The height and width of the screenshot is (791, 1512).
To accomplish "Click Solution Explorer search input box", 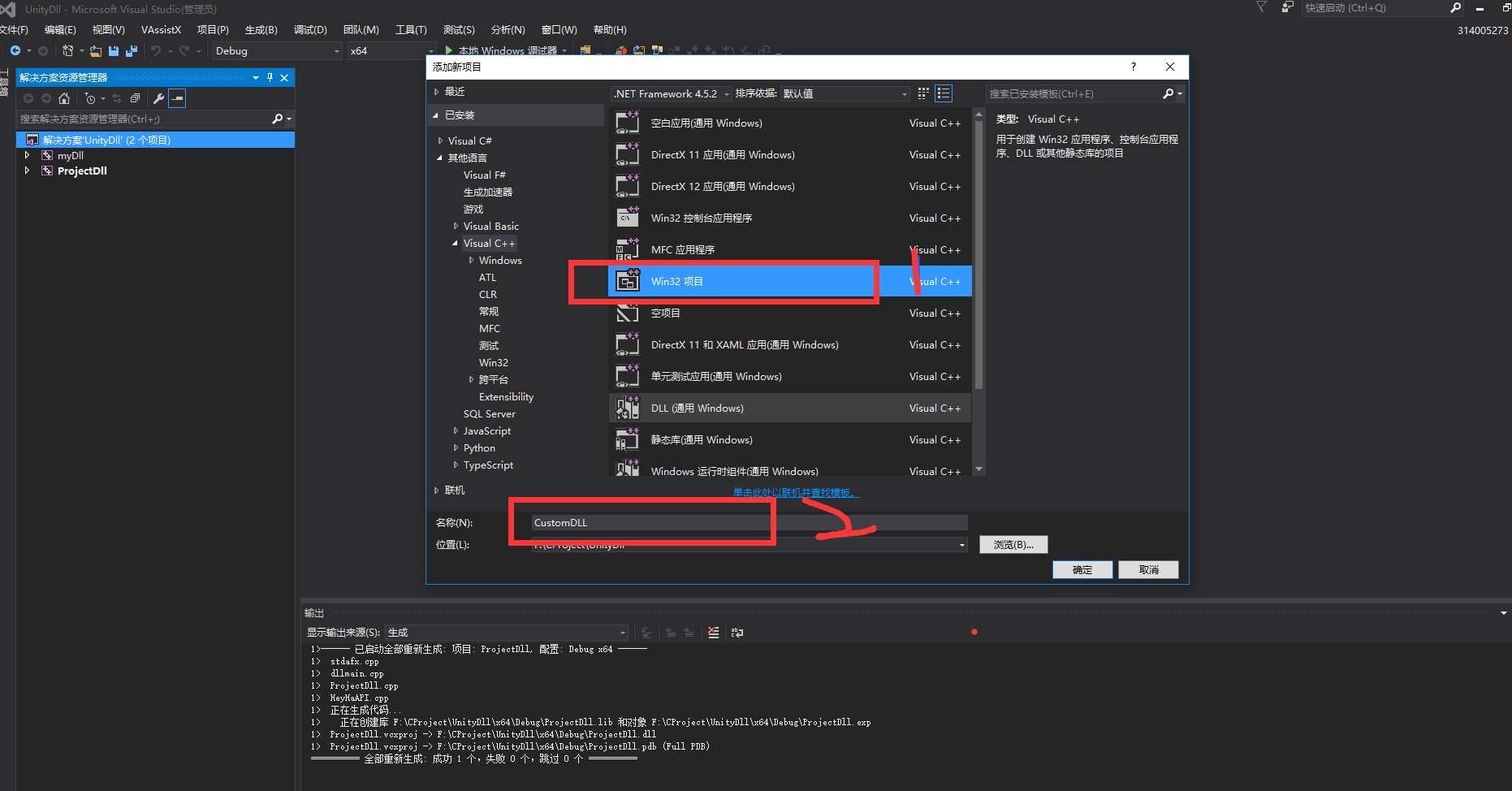I will [x=144, y=119].
